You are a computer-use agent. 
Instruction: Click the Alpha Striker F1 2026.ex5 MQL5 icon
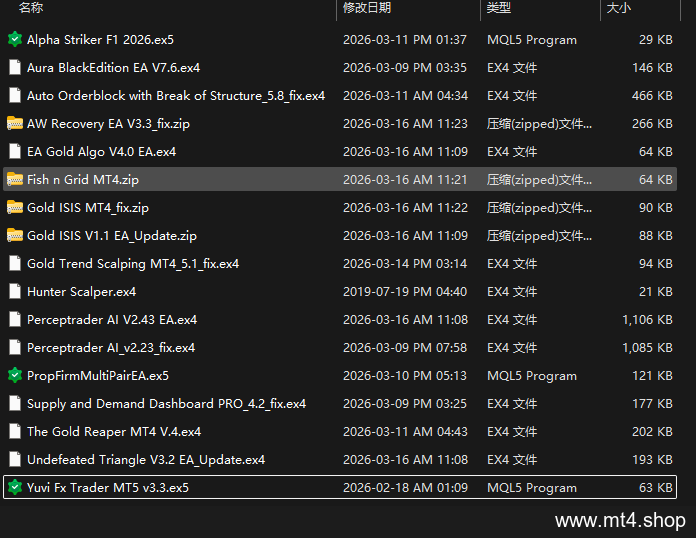coord(15,40)
